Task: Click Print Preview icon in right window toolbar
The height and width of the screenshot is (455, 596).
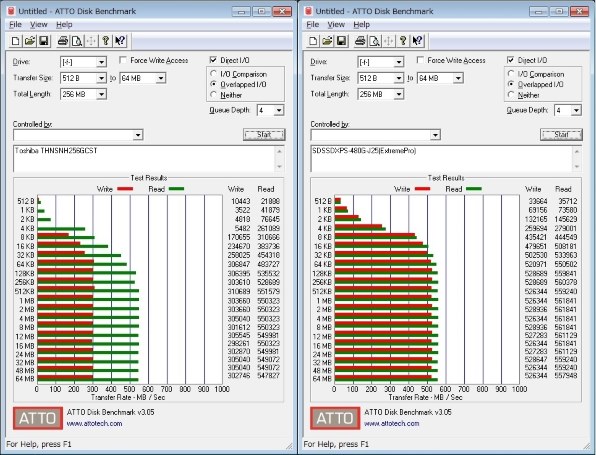Action: tap(374, 41)
